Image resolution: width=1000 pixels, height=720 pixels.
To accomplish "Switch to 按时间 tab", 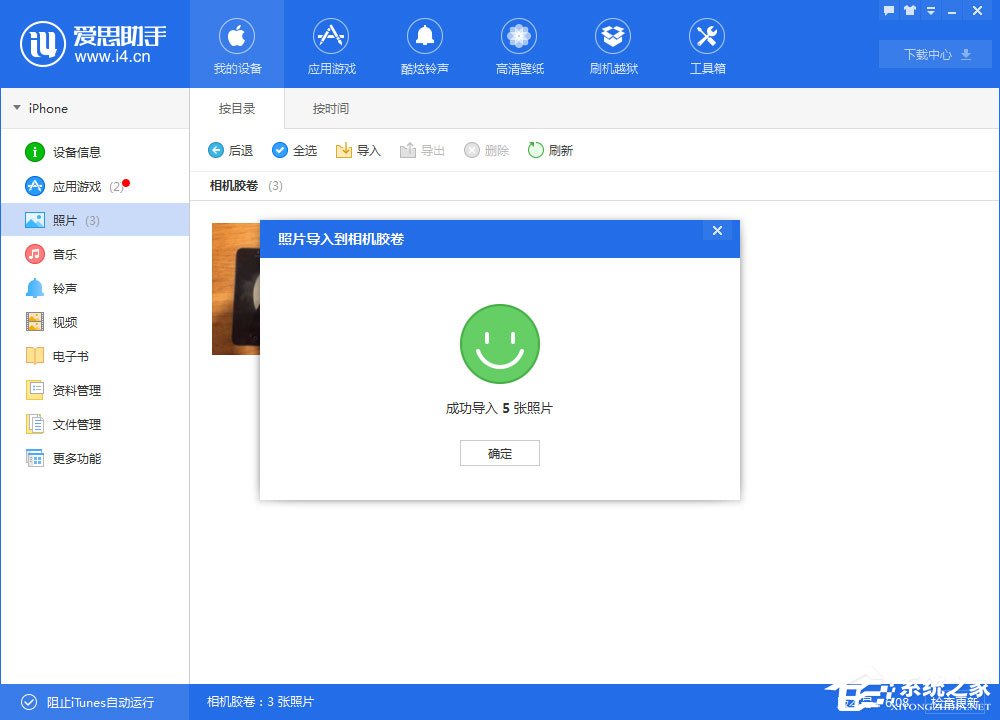I will [x=330, y=108].
